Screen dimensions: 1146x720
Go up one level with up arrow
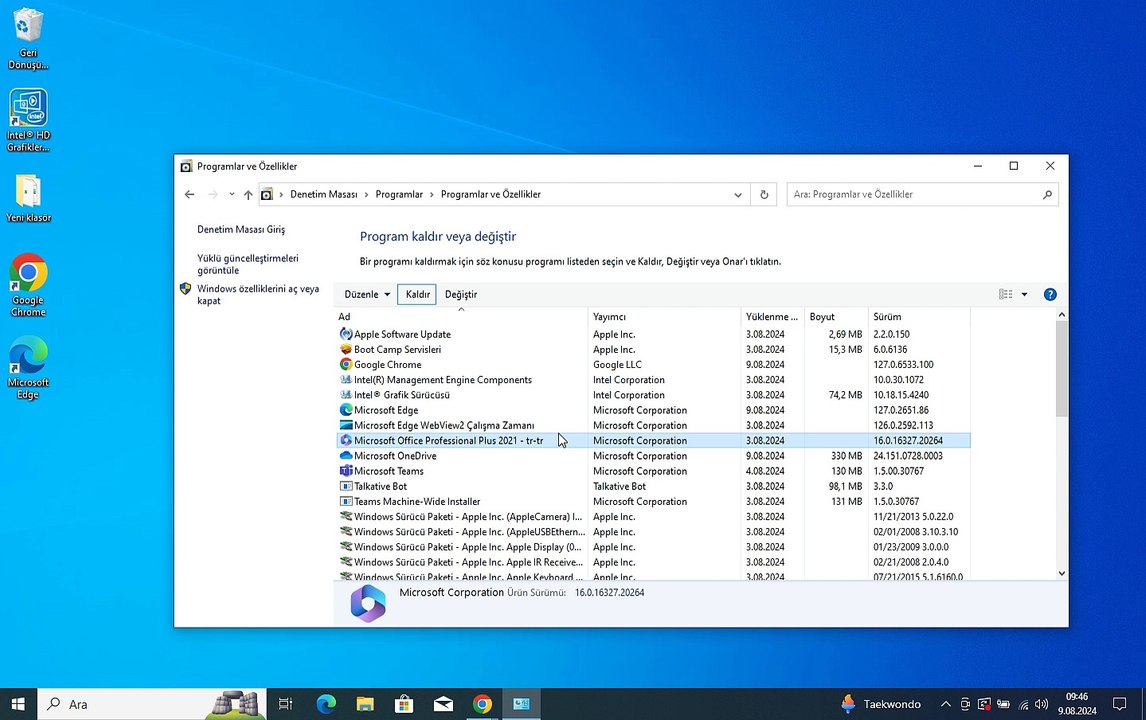pos(248,194)
